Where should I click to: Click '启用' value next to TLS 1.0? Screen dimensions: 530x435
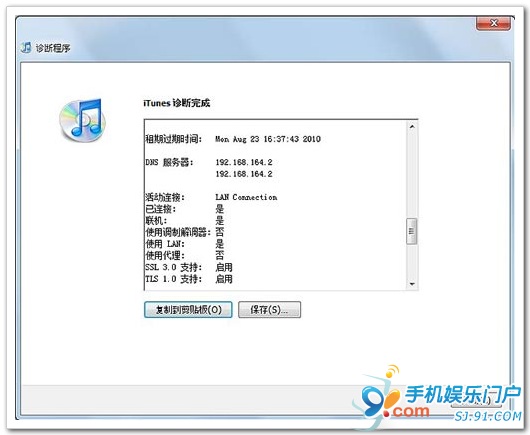click(x=224, y=279)
